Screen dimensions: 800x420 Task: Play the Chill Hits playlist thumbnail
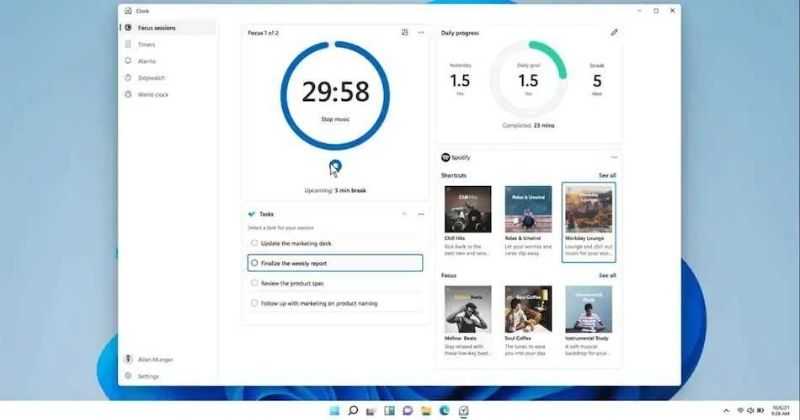click(468, 209)
